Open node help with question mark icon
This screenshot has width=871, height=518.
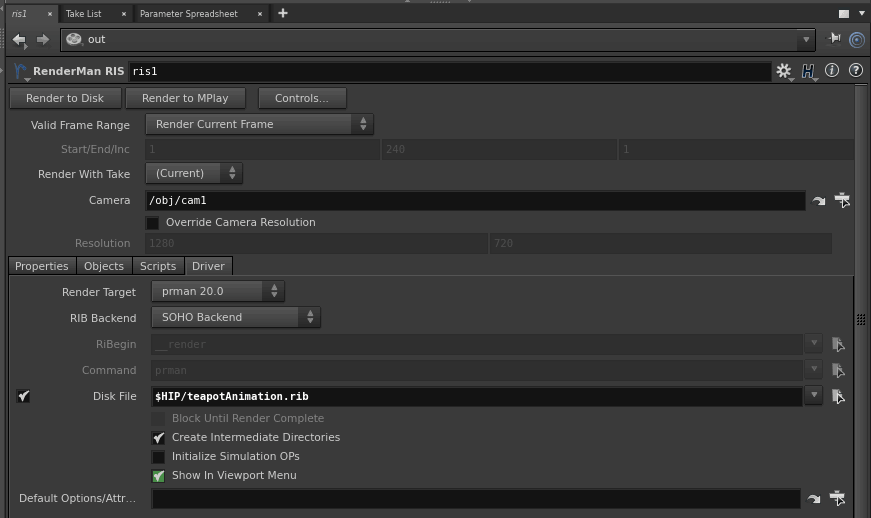coord(856,71)
